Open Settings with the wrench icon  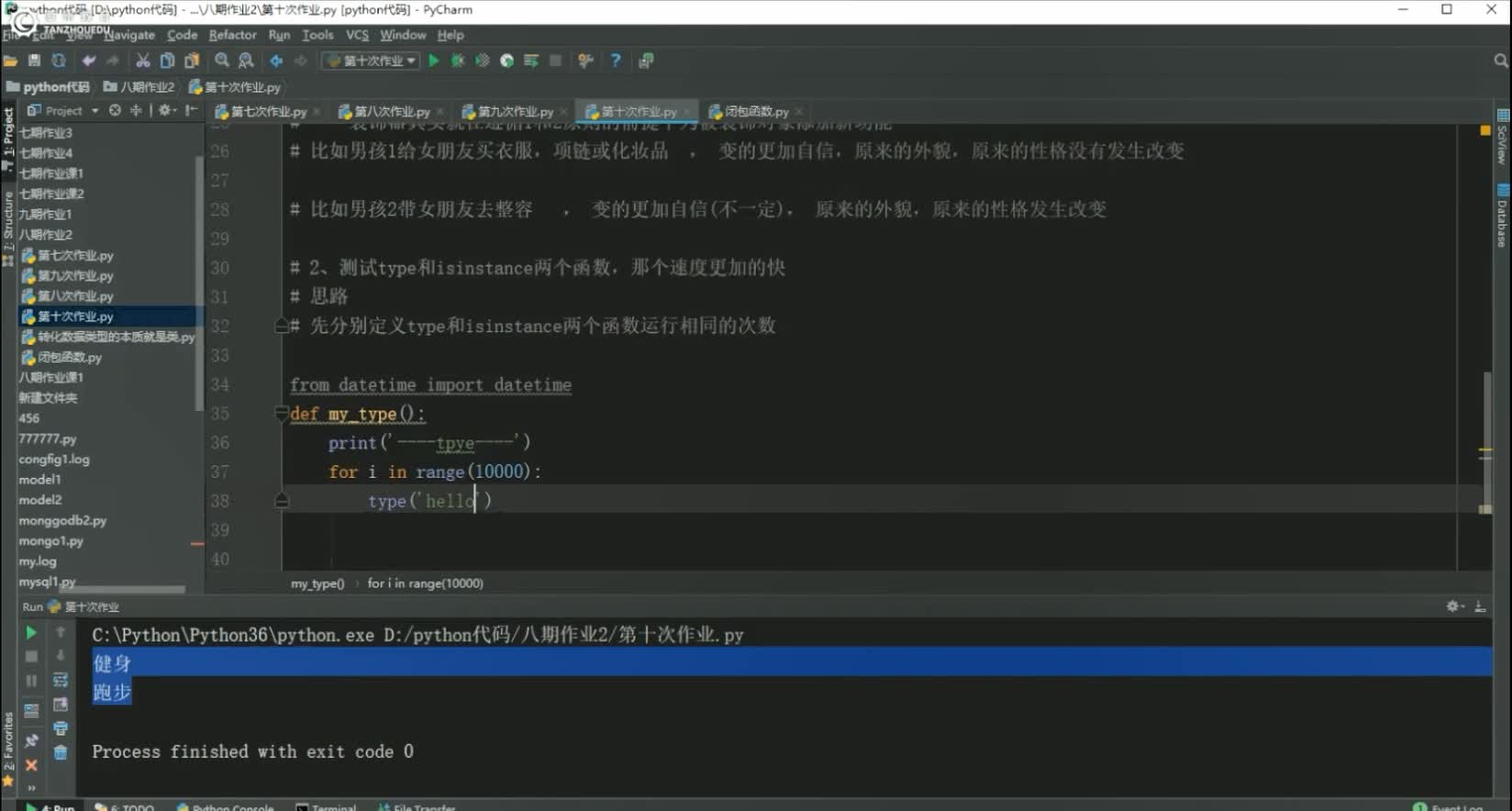point(585,61)
